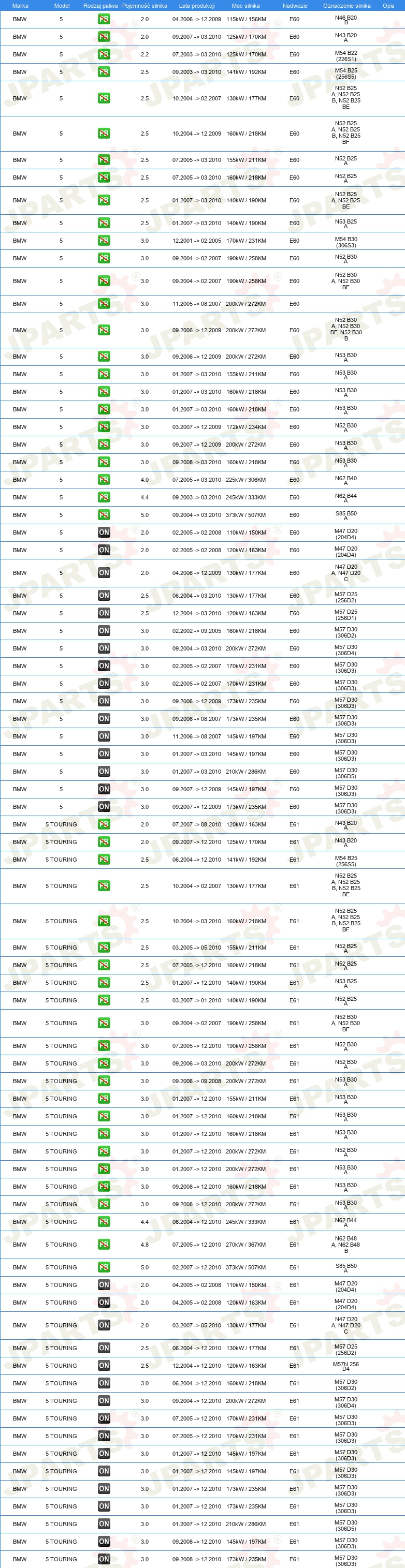Click the PB fuel icon in the 115kW / 156KM row
405x1568 pixels.
tap(104, 19)
